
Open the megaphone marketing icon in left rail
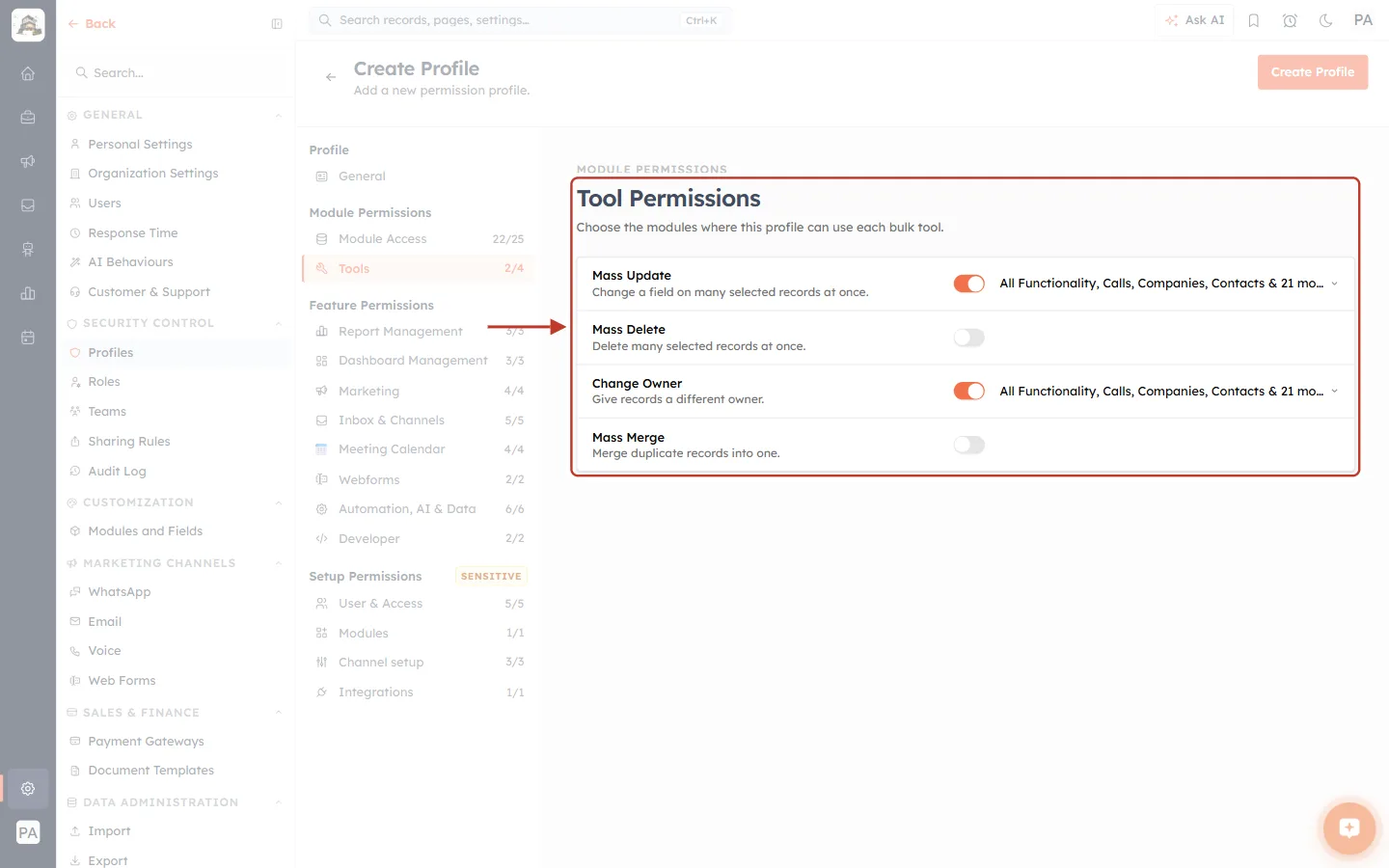pyautogui.click(x=28, y=161)
